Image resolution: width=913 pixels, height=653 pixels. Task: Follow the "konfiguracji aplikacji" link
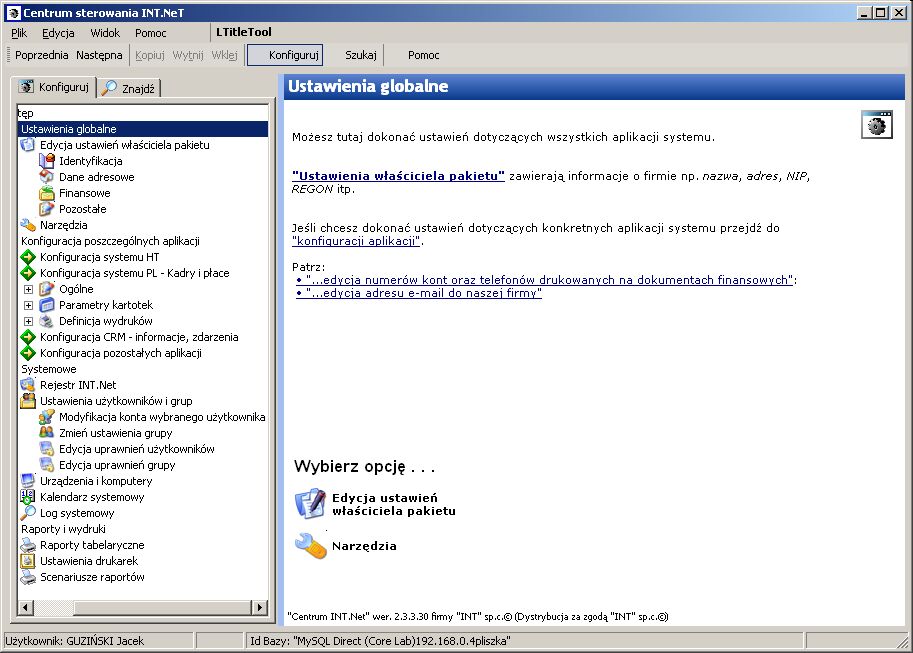356,241
